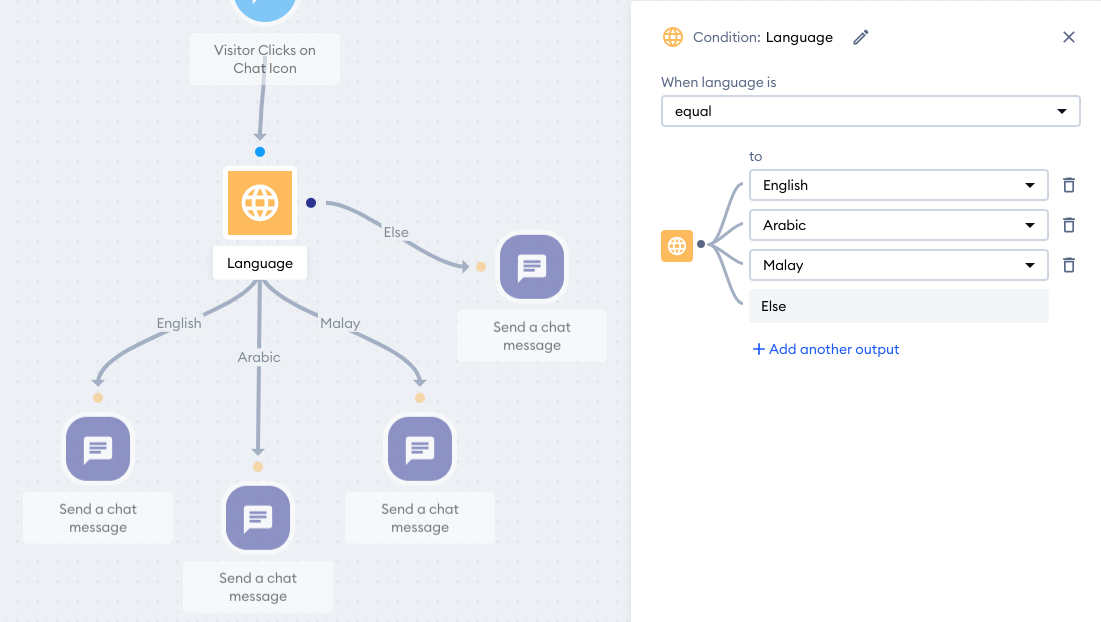Open the English branch chat message node
The image size is (1101, 622).
[98, 449]
